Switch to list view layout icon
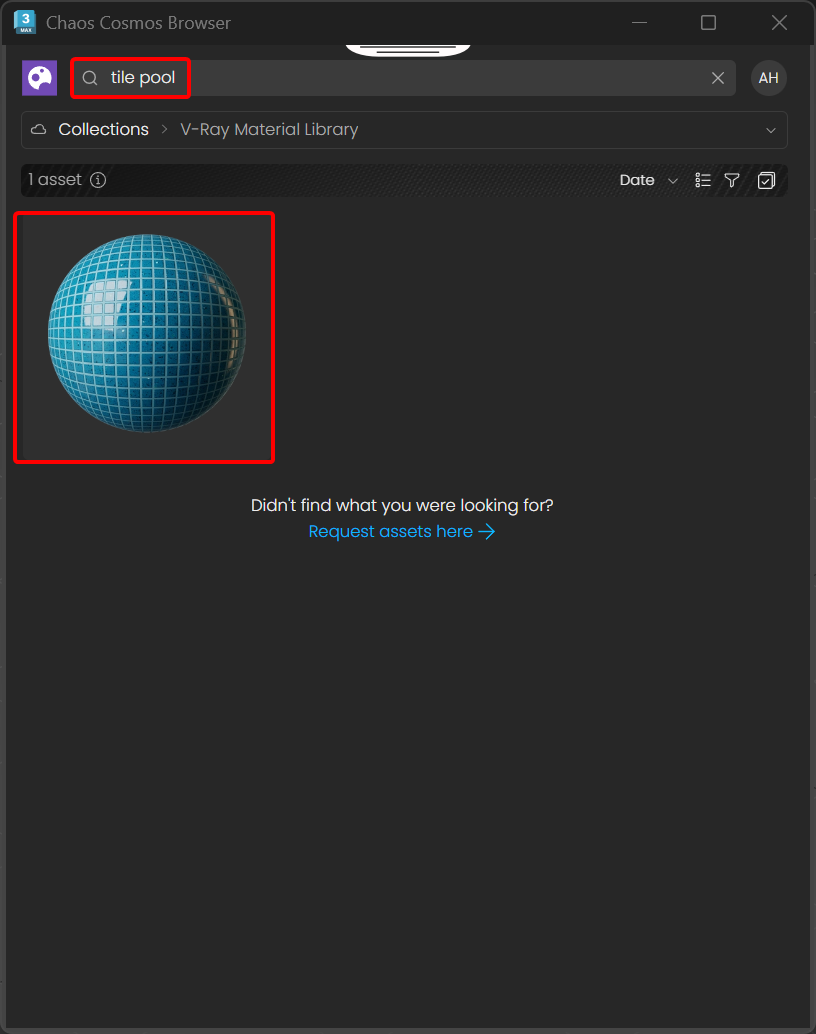 point(703,180)
